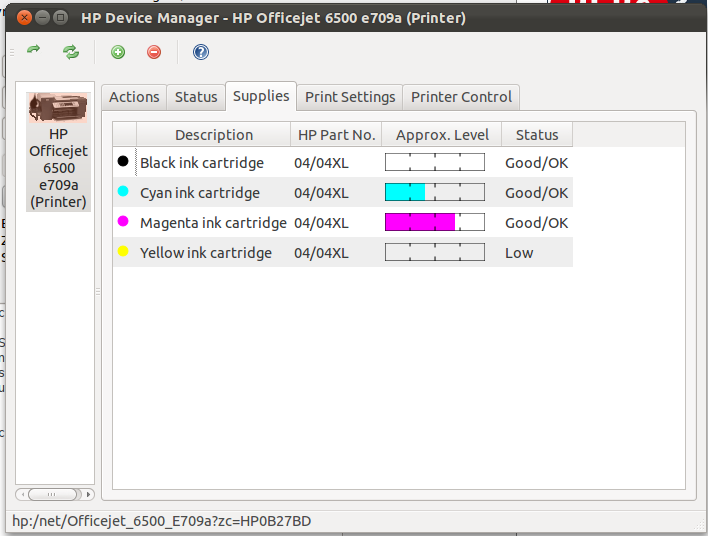
Task: Click the black color dot icon
Action: tap(123, 161)
